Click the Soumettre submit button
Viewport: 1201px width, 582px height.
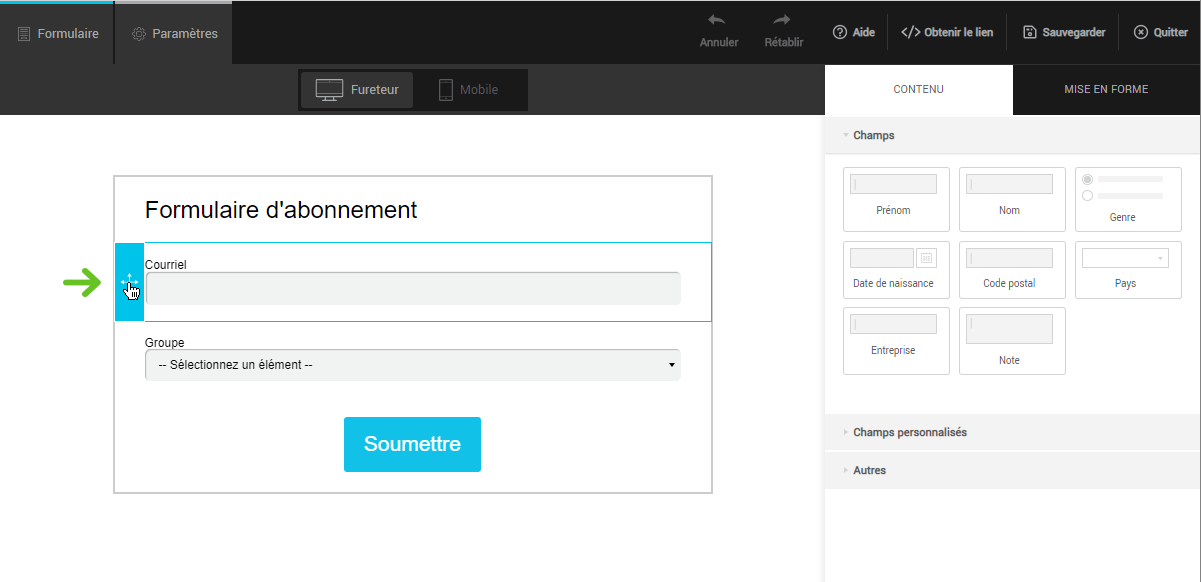412,444
